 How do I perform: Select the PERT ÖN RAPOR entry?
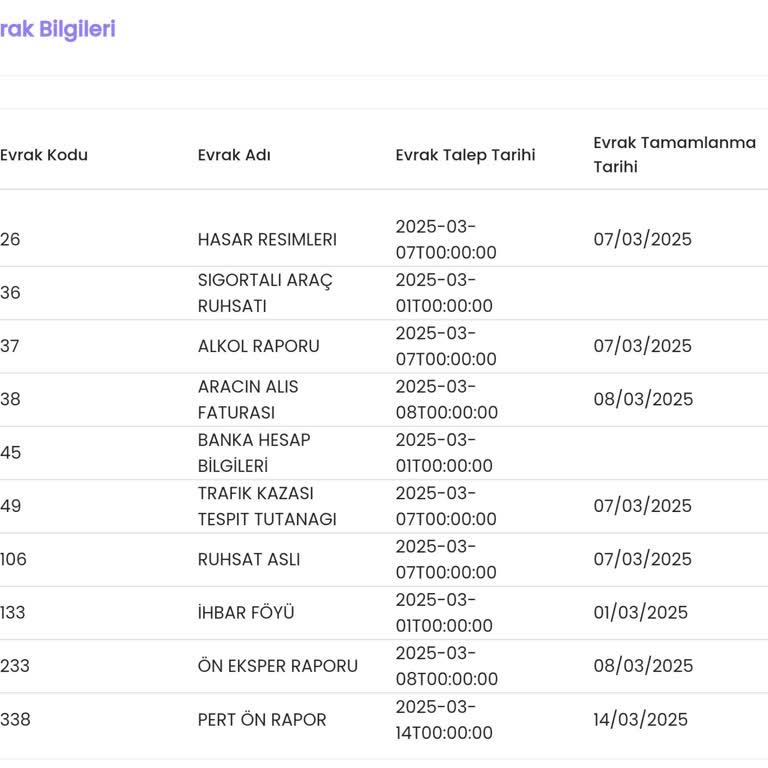click(262, 720)
